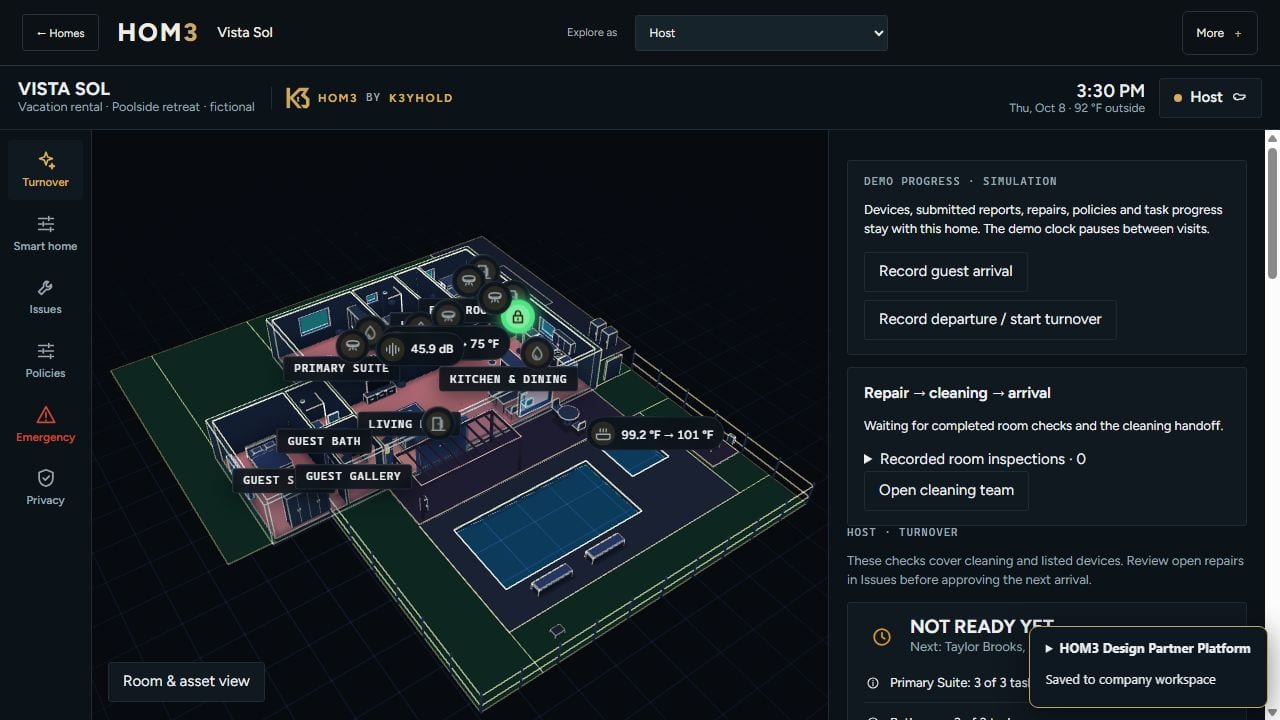This screenshot has width=1280, height=720.
Task: Select the Kitchen & Dining room label
Action: [x=508, y=379]
